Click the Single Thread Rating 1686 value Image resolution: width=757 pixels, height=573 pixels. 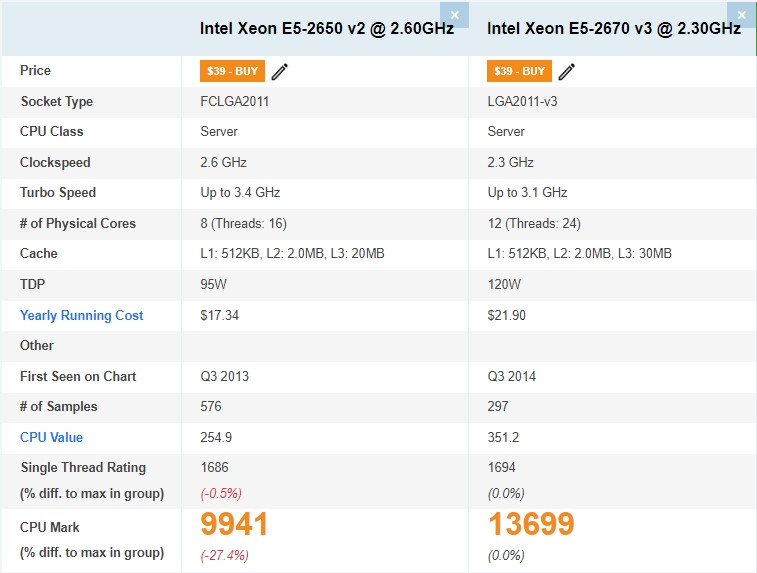point(214,467)
